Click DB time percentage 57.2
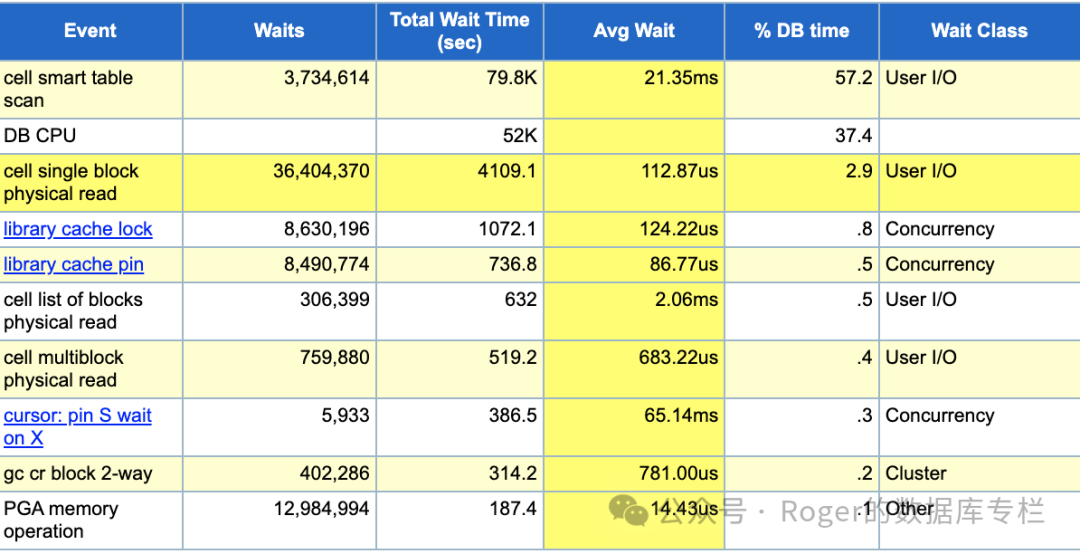1080x554 pixels. [x=854, y=78]
